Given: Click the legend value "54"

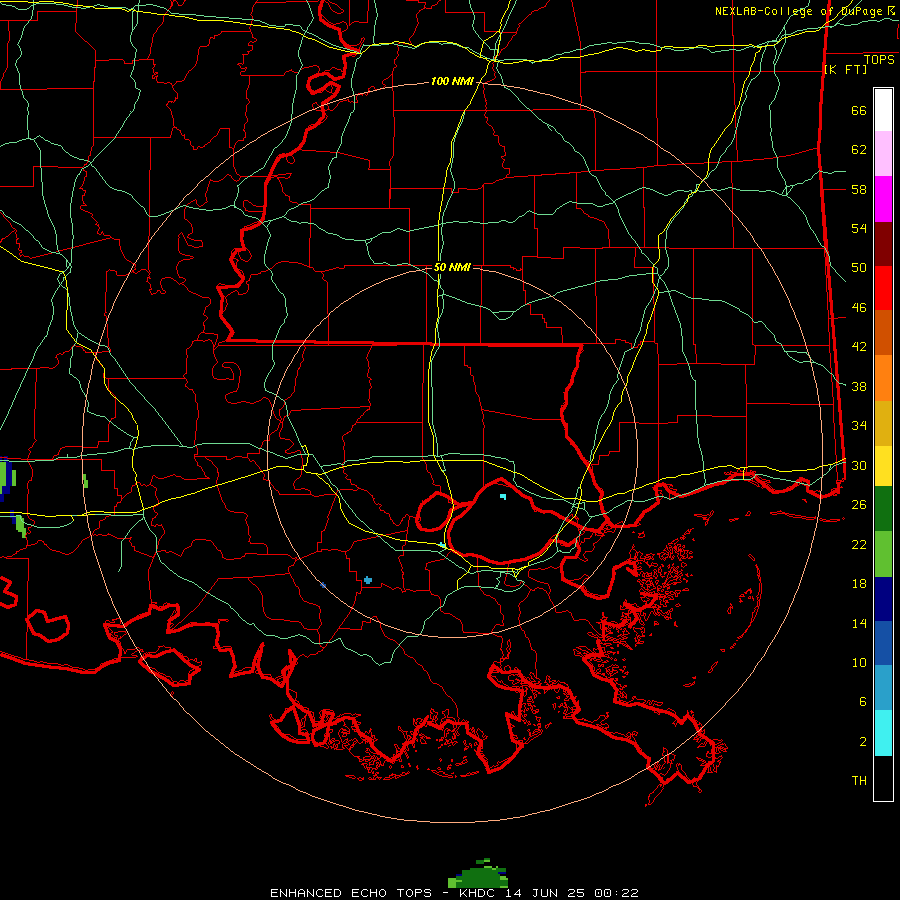Looking at the screenshot, I should tap(859, 228).
